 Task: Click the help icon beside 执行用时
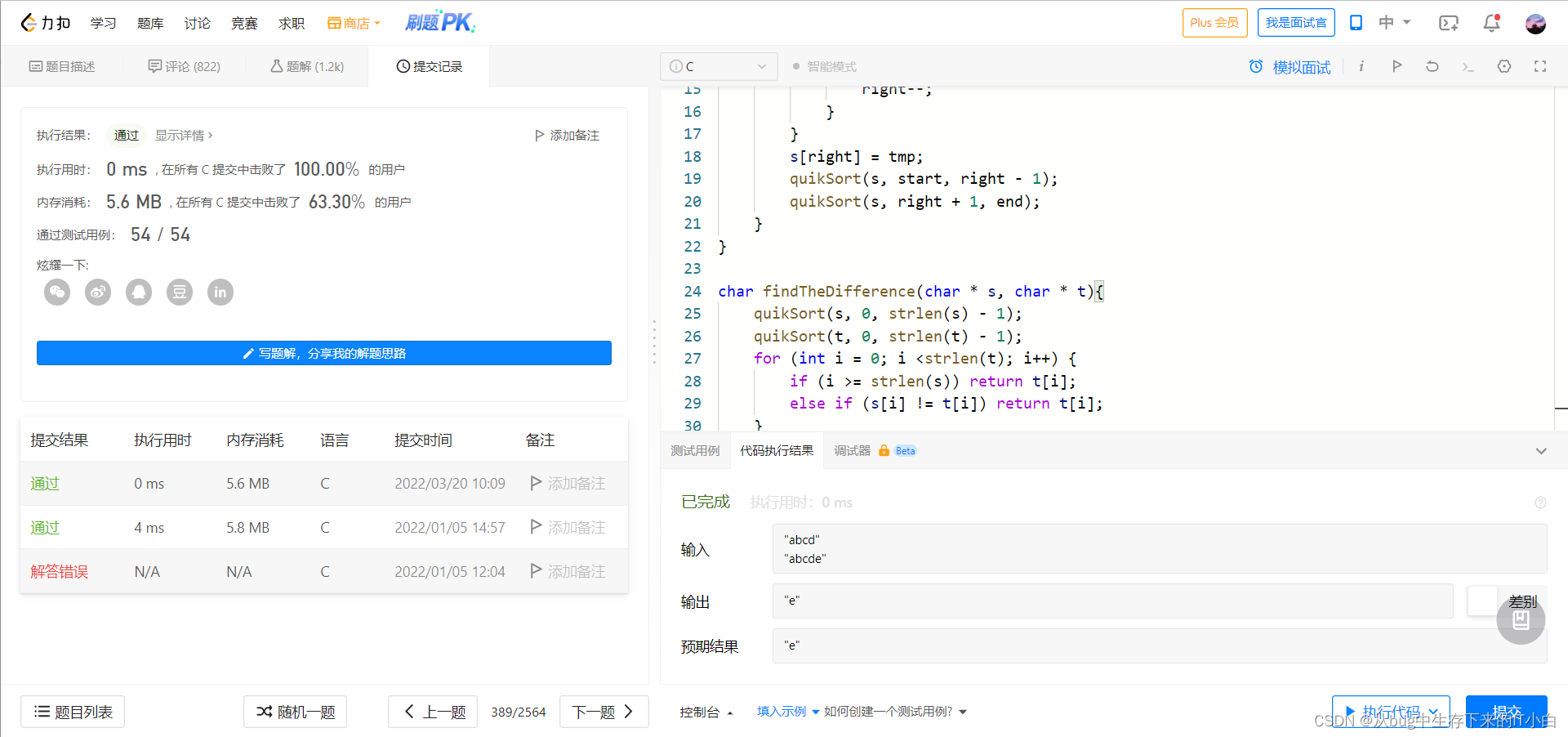(1540, 502)
